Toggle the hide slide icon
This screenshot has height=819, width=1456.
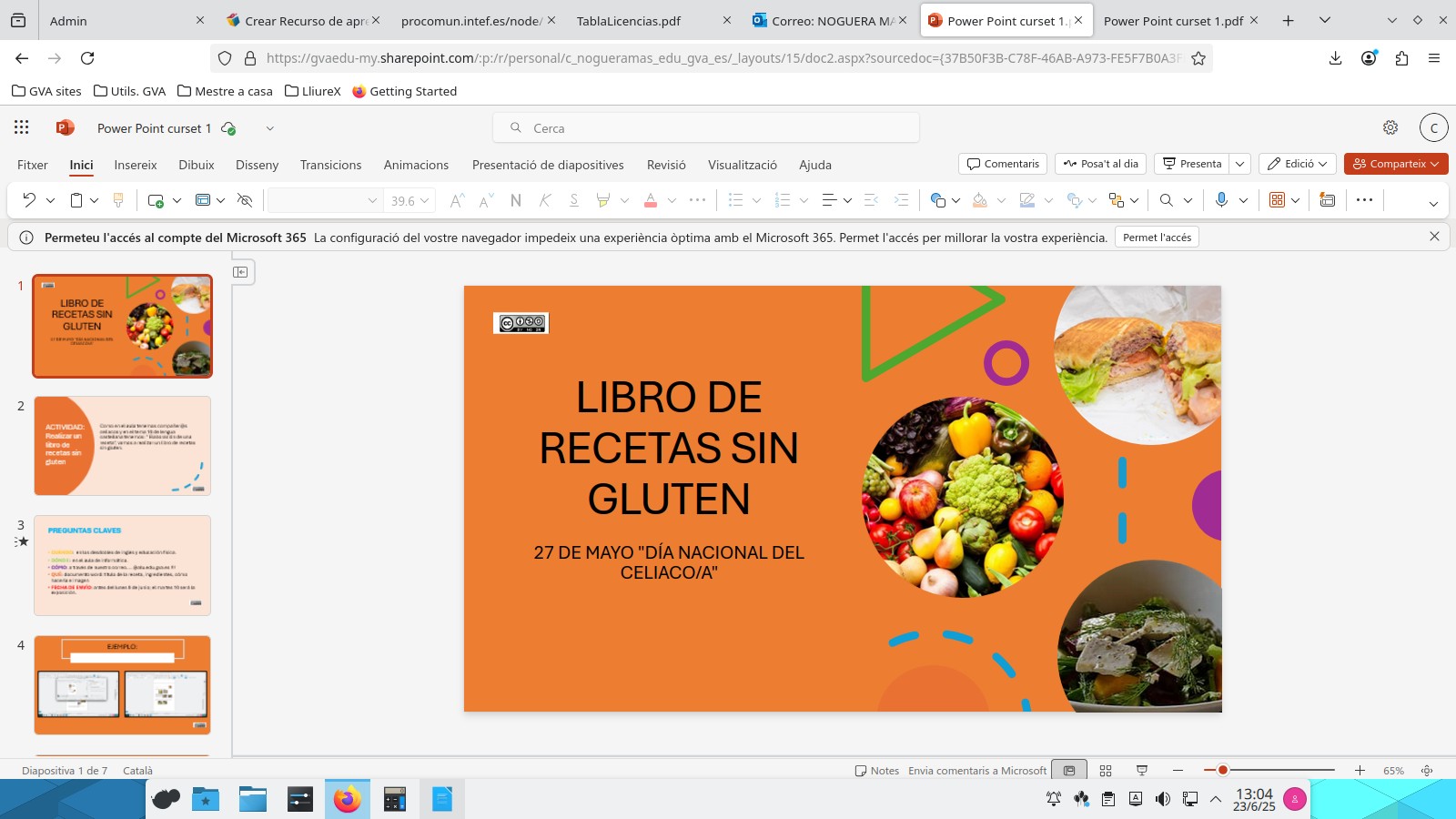coord(245,200)
